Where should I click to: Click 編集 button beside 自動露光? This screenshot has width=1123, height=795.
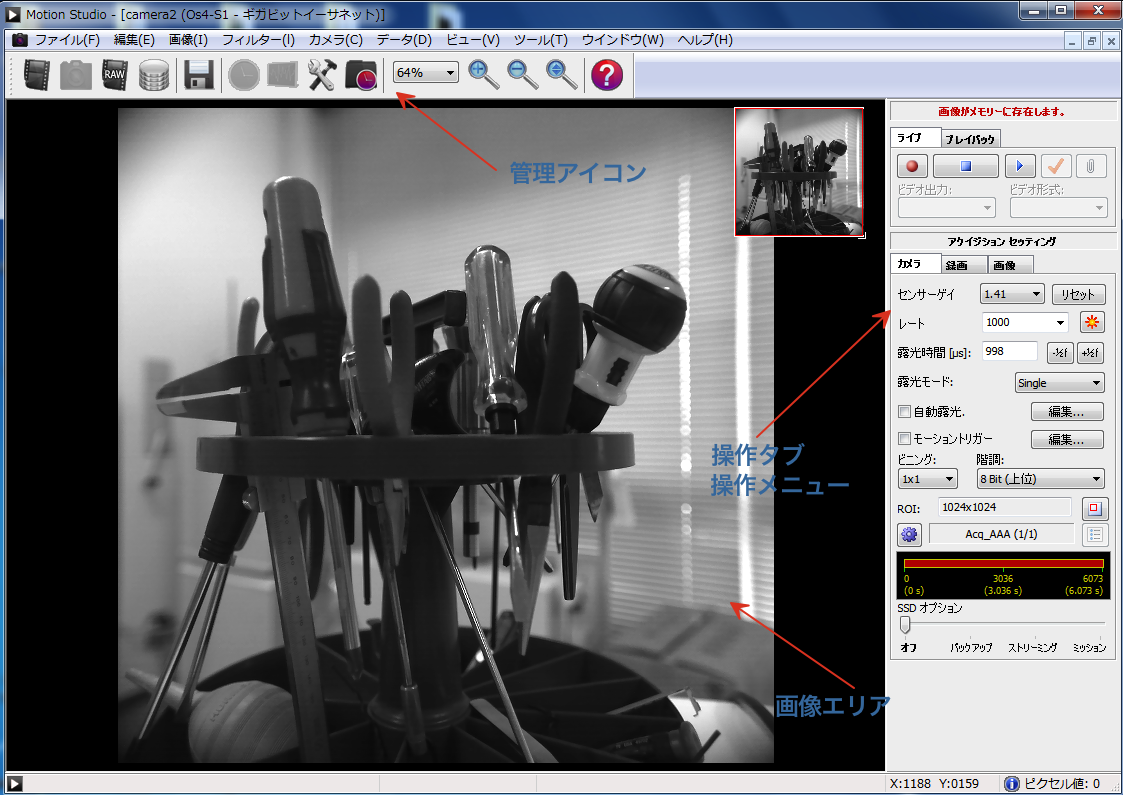point(1067,412)
